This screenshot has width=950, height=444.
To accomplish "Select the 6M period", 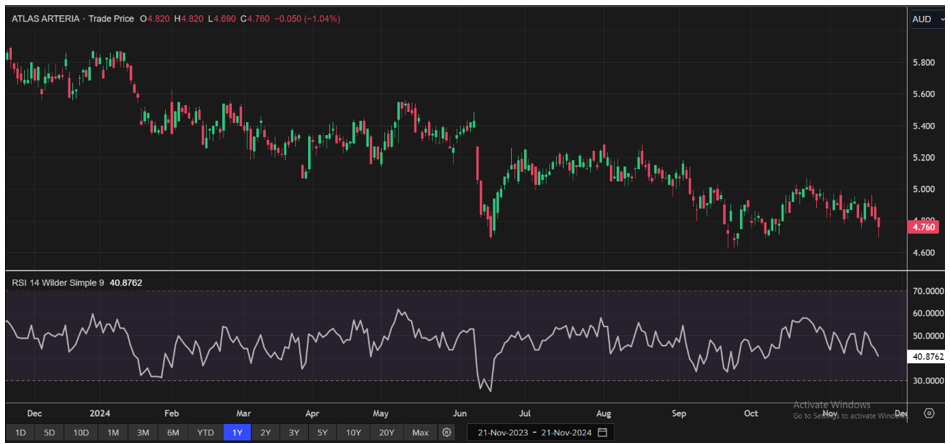I will coord(173,432).
